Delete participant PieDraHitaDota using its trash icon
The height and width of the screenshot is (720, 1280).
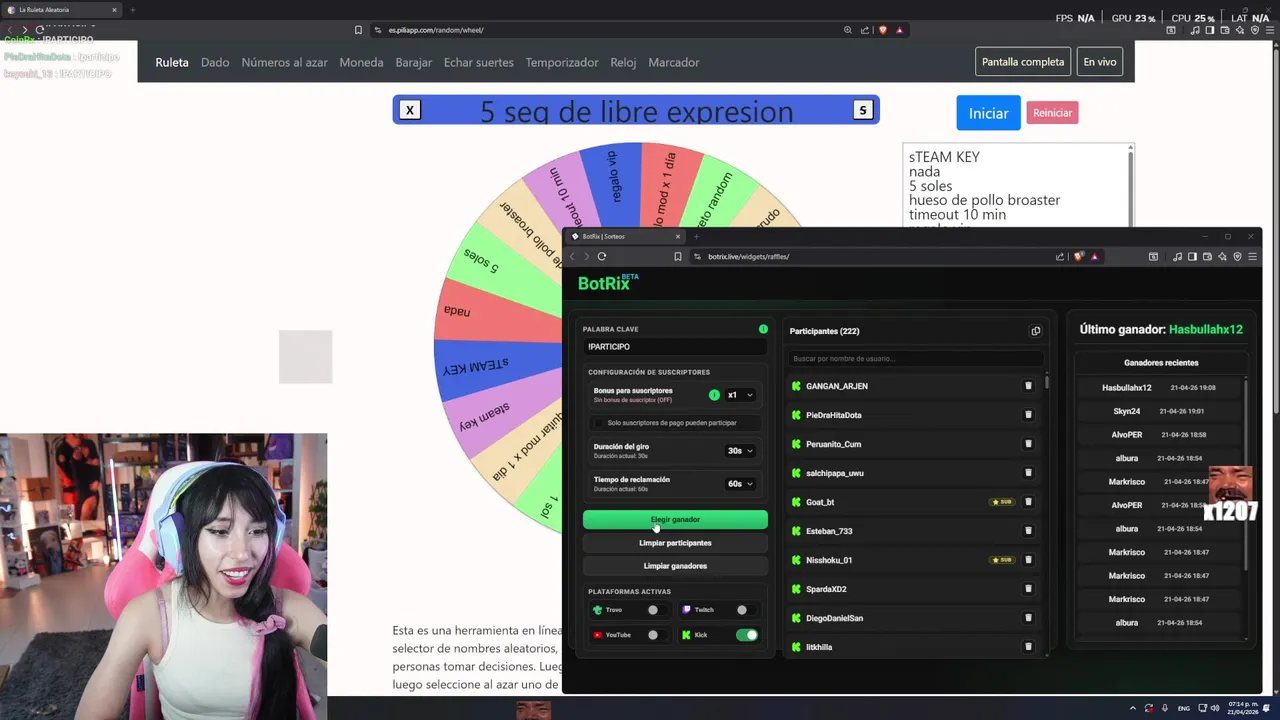click(x=1028, y=415)
